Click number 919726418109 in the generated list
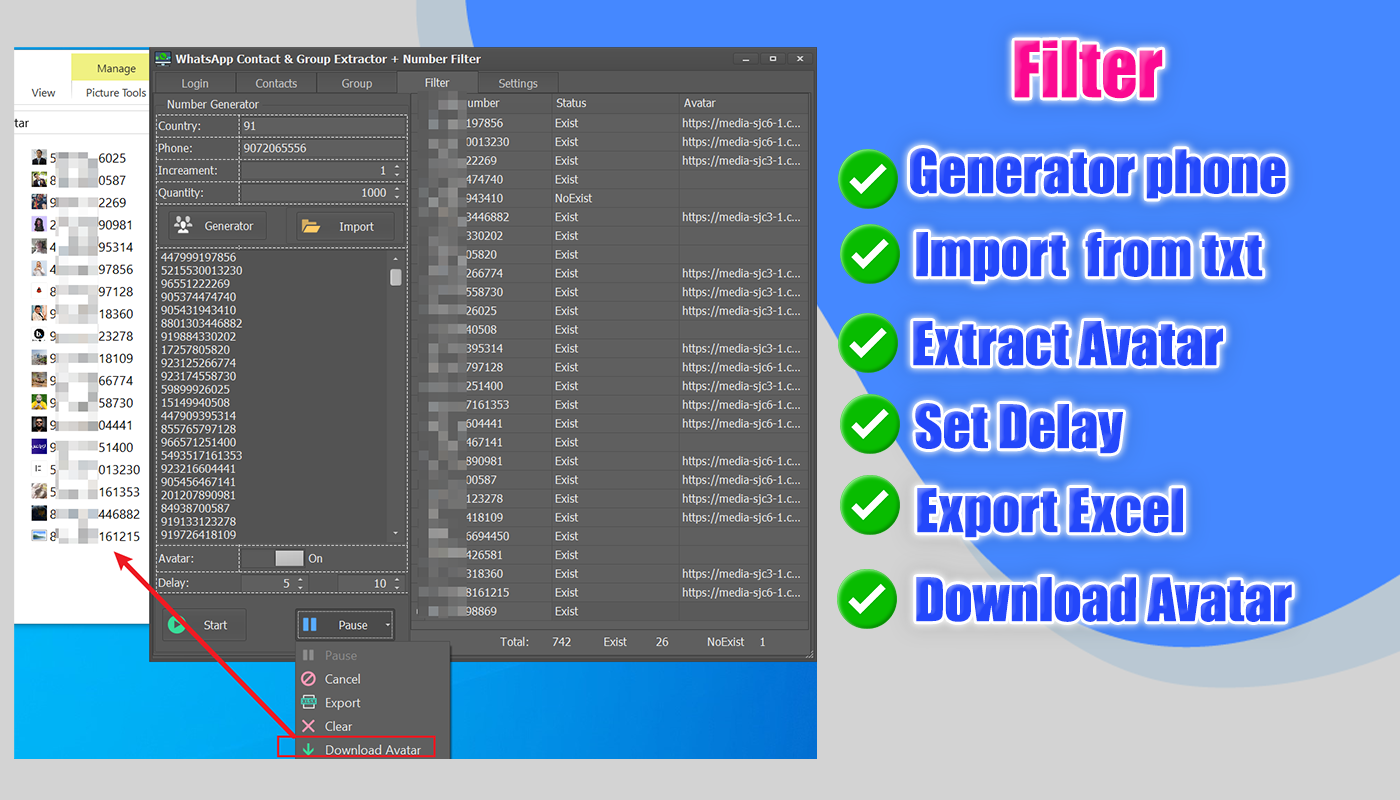The image size is (1400, 800). (x=199, y=534)
